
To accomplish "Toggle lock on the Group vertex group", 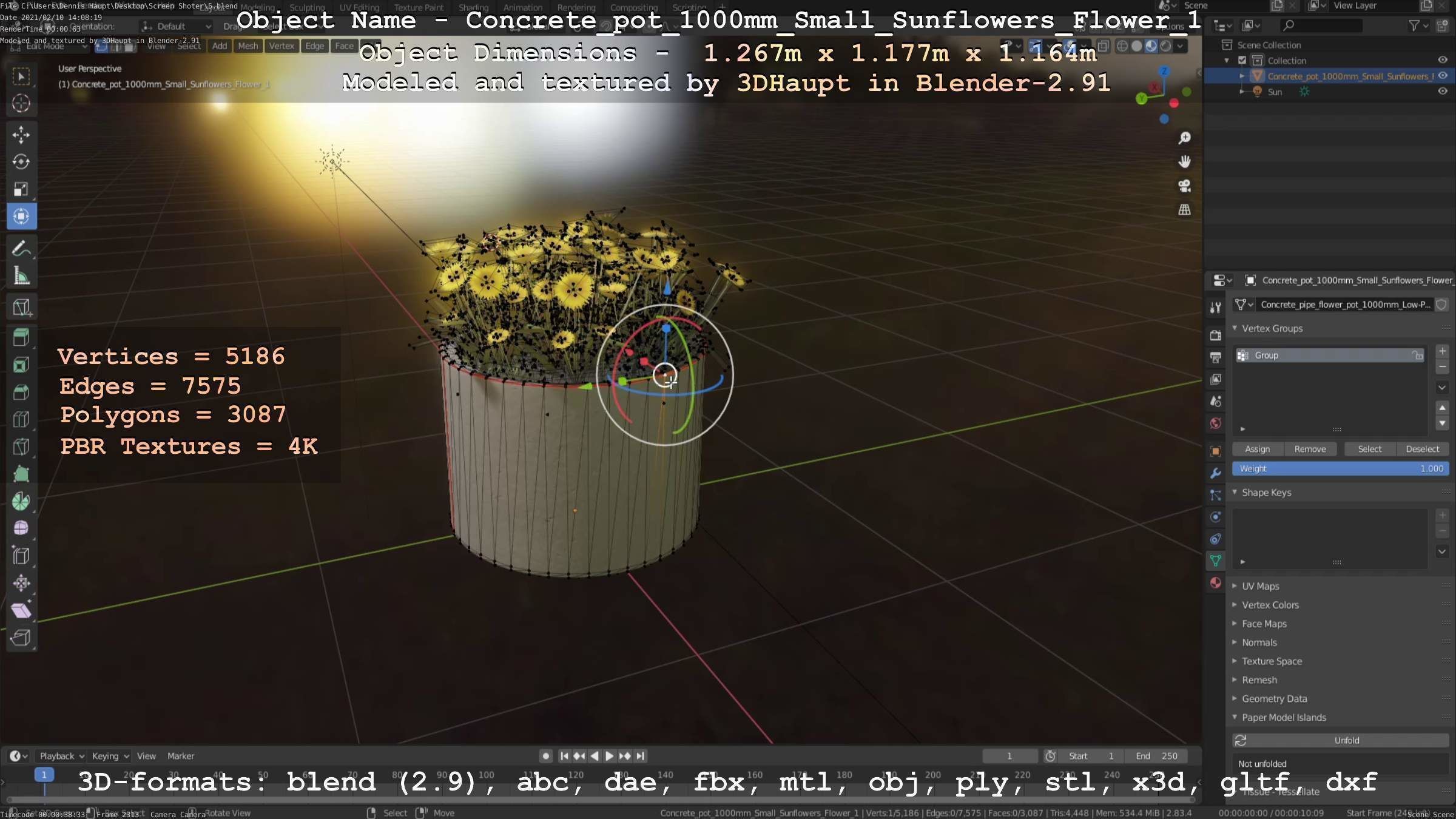I will pos(1417,356).
